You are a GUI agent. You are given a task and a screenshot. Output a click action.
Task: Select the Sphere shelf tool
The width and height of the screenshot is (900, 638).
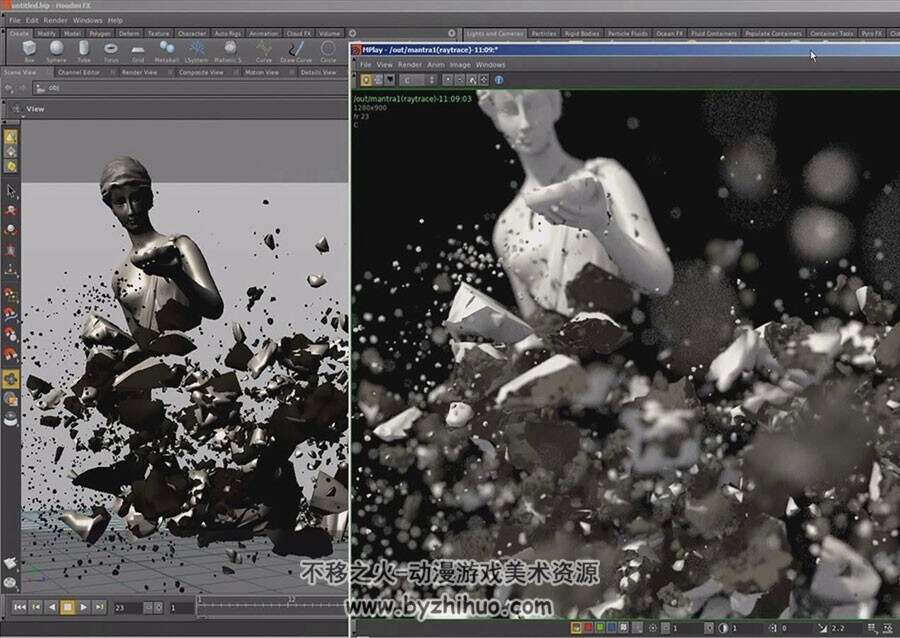tap(56, 51)
